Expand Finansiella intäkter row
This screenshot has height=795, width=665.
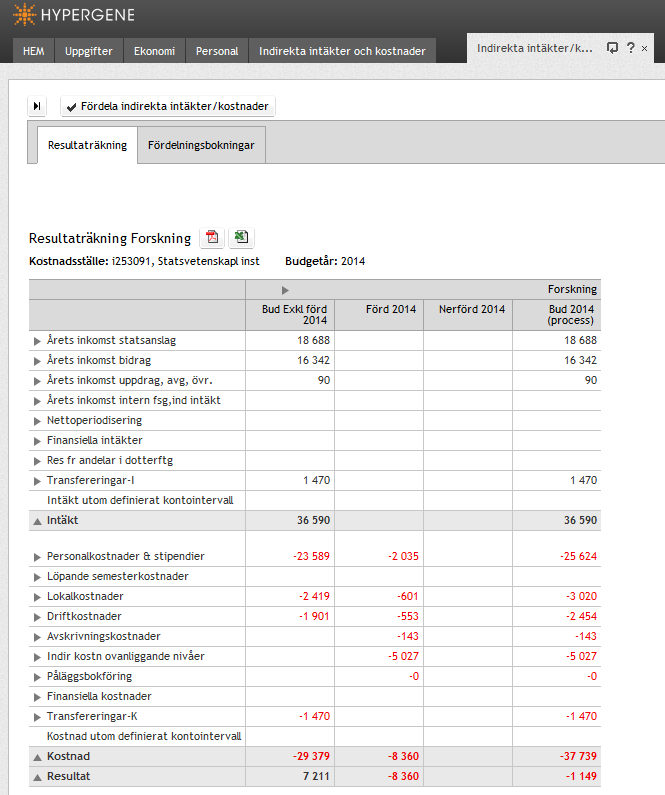tap(37, 441)
